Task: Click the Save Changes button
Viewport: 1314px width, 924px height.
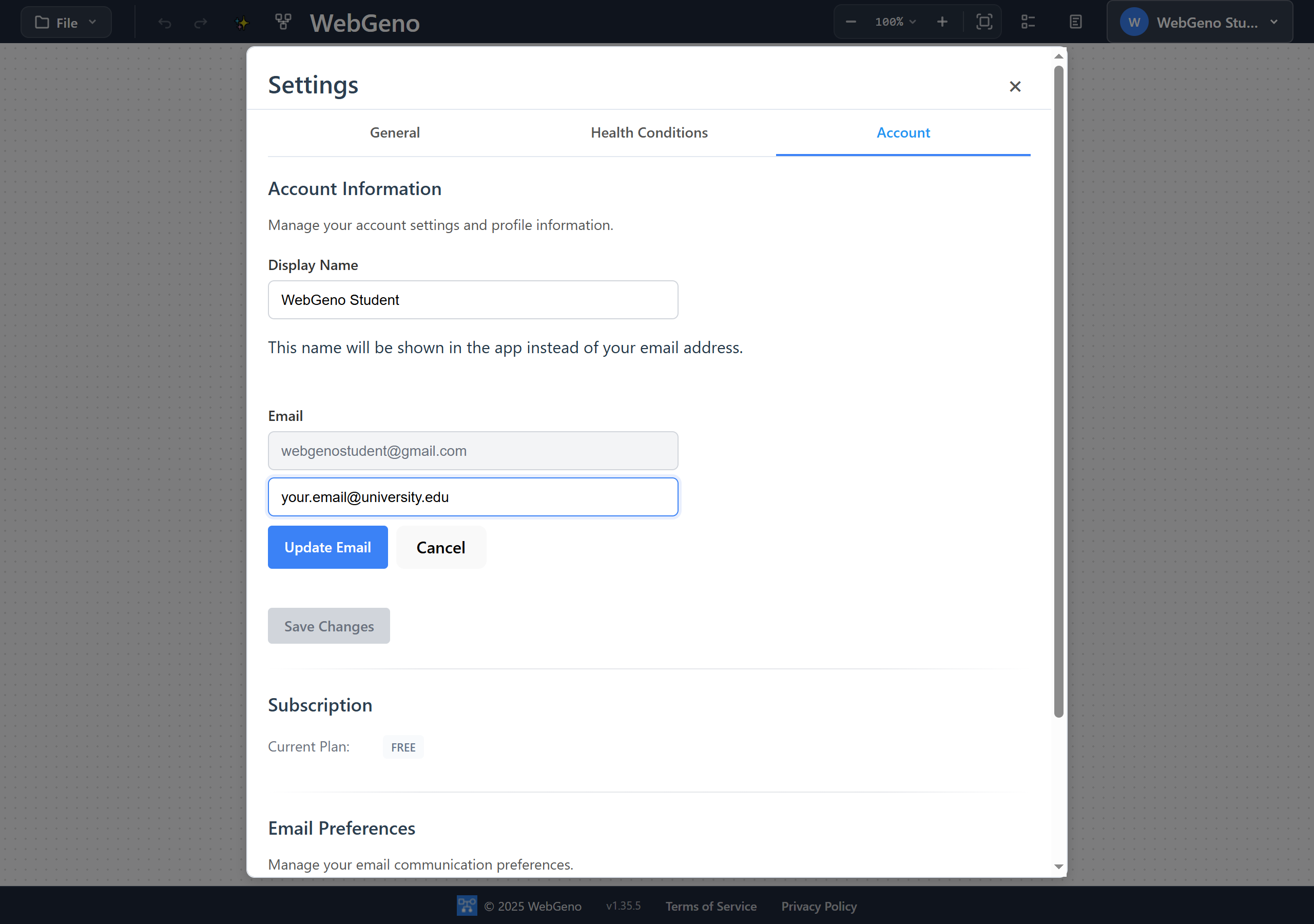Action: coord(328,626)
